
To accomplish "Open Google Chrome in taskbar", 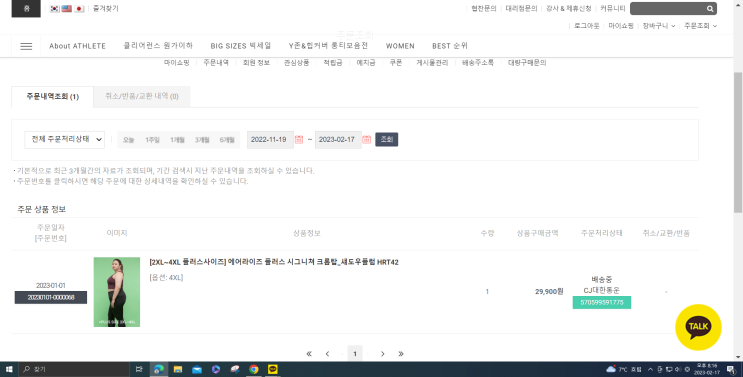I will point(254,369).
